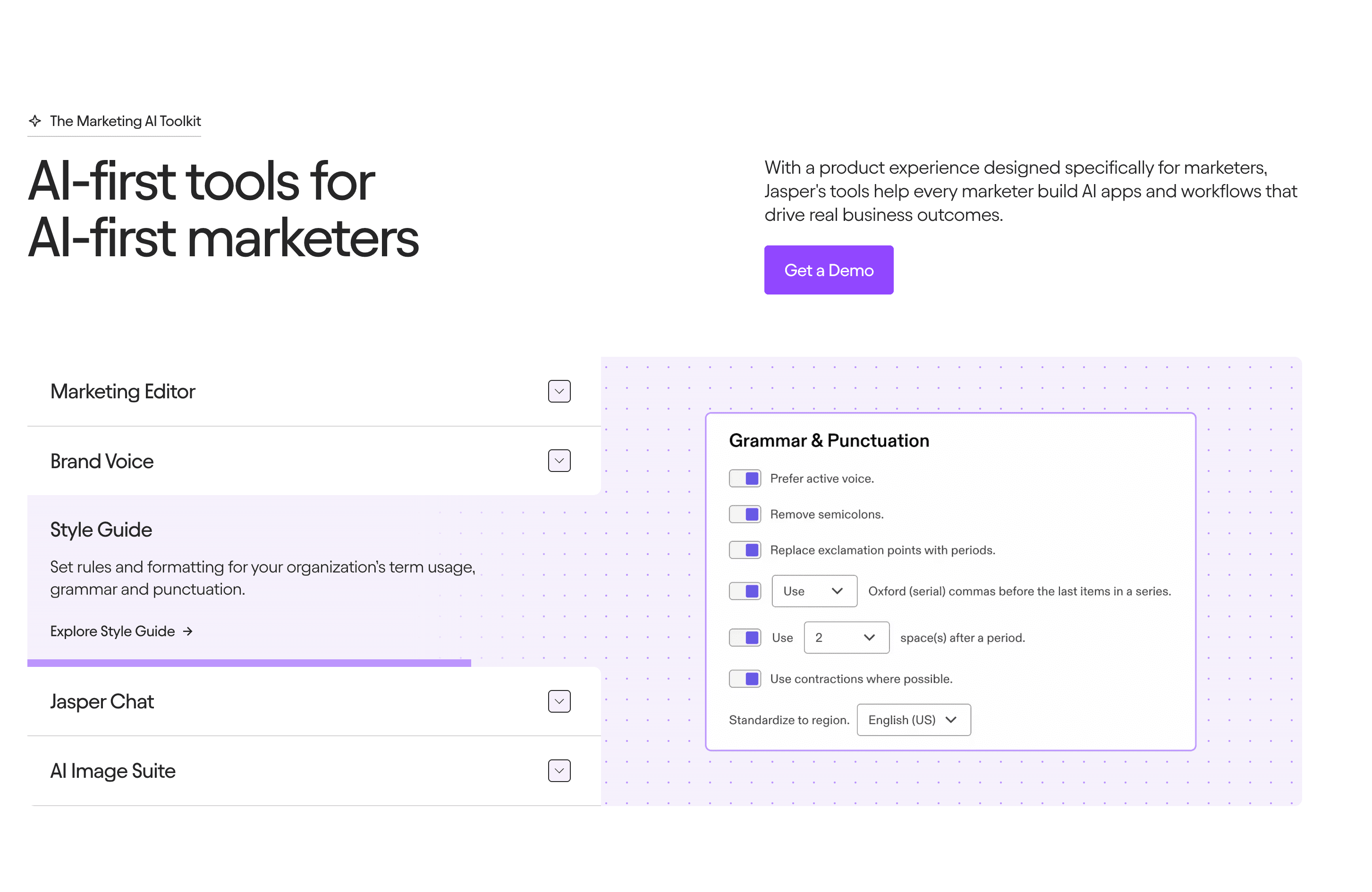
Task: Expand the Marketing Editor section
Action: point(123,392)
